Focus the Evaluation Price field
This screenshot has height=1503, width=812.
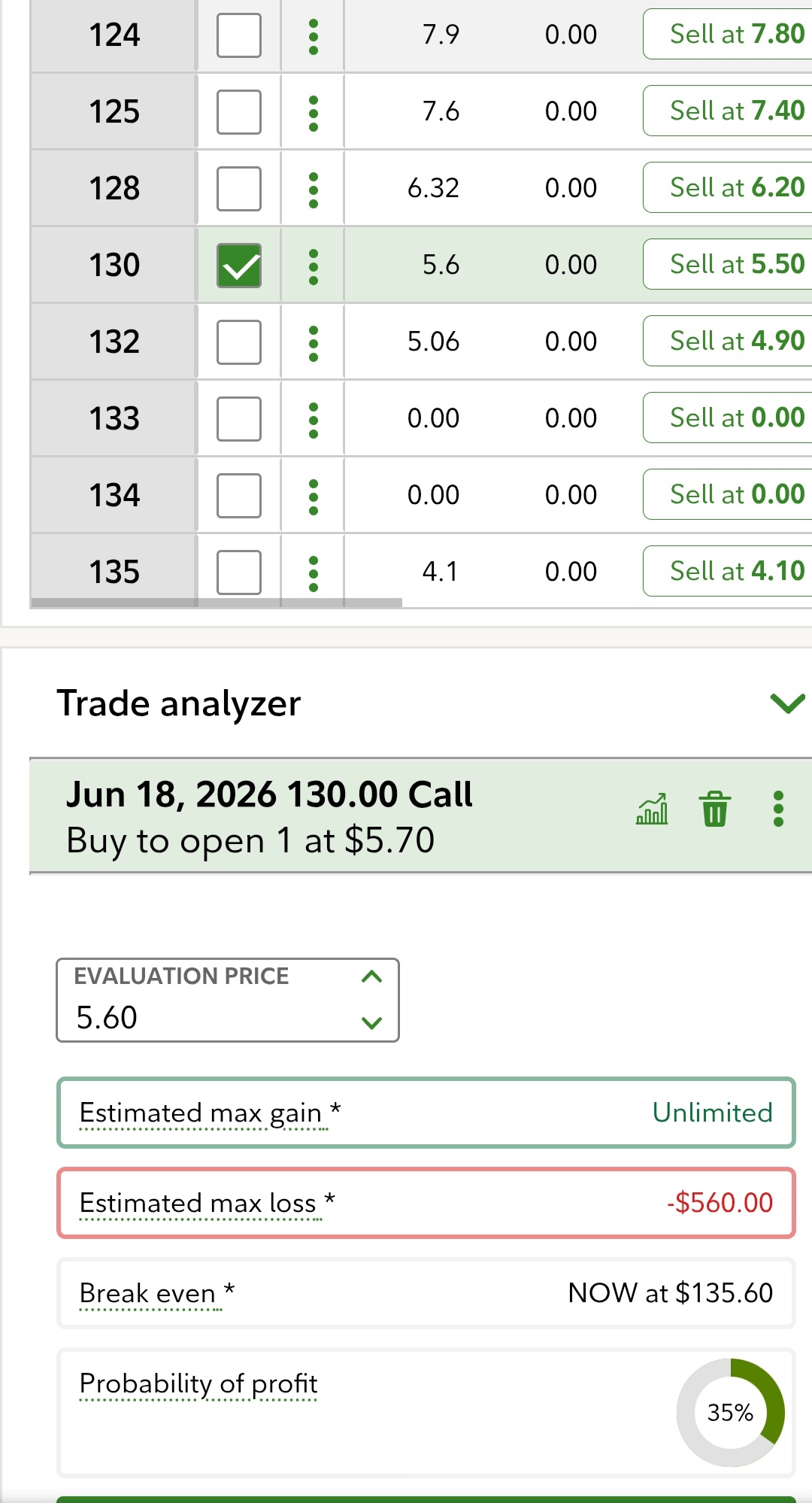(228, 1000)
